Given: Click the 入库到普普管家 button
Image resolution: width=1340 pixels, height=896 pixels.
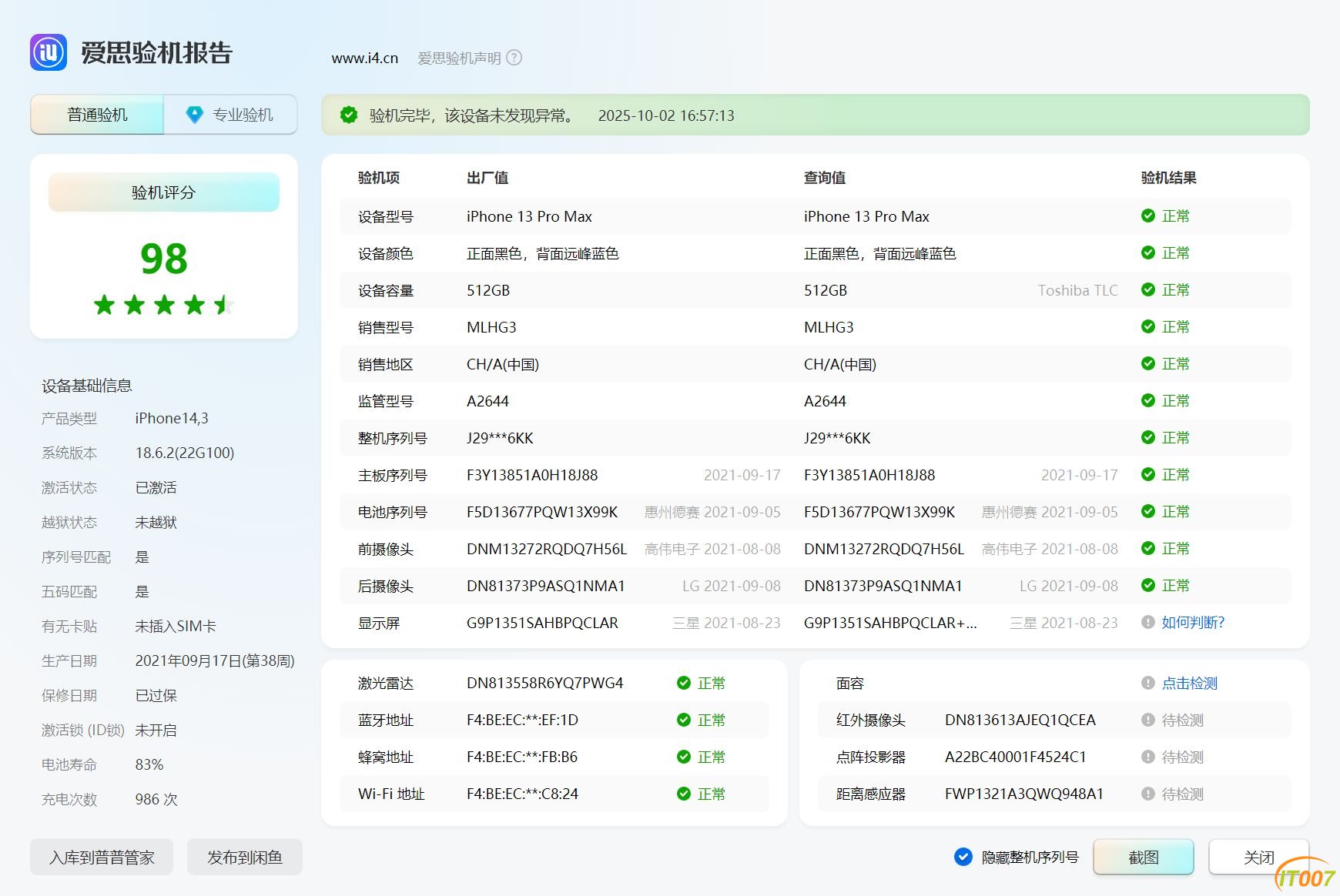Looking at the screenshot, I should (x=102, y=857).
